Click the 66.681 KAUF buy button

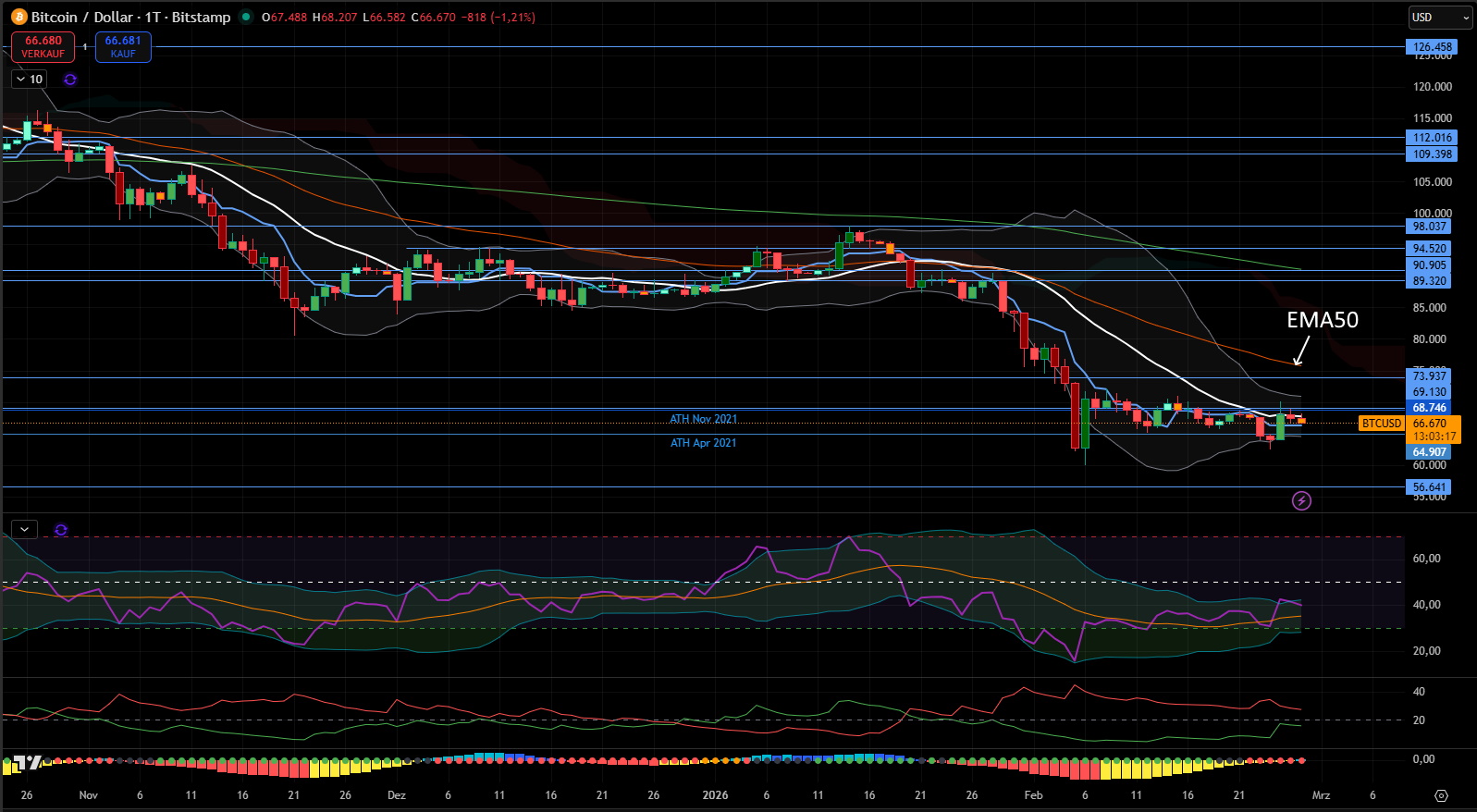[123, 47]
